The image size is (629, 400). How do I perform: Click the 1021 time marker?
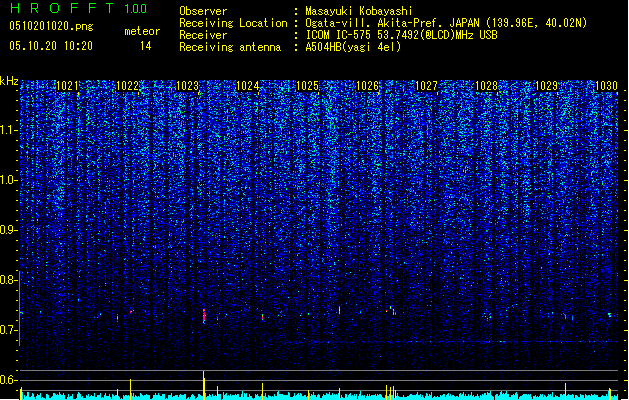(67, 86)
